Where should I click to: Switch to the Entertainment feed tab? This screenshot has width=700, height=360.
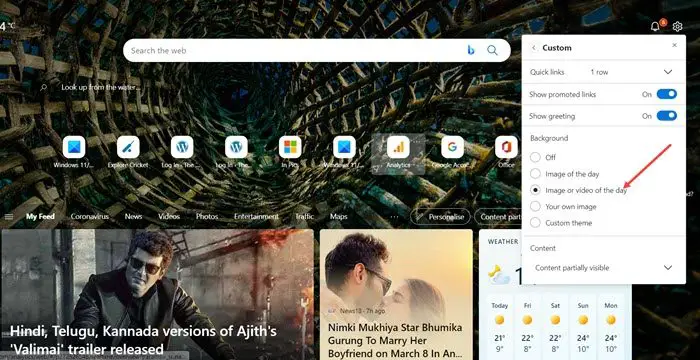click(x=256, y=217)
